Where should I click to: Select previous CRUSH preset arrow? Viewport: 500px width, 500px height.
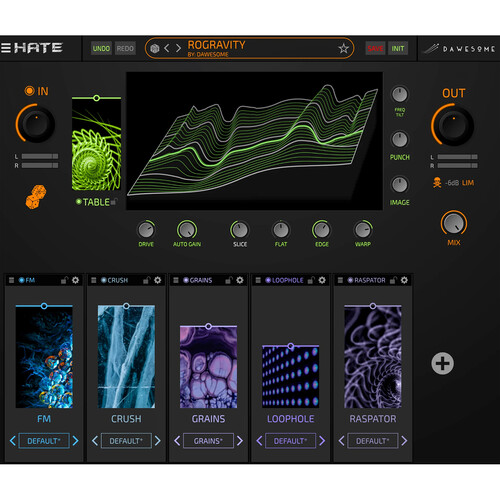coord(95,441)
